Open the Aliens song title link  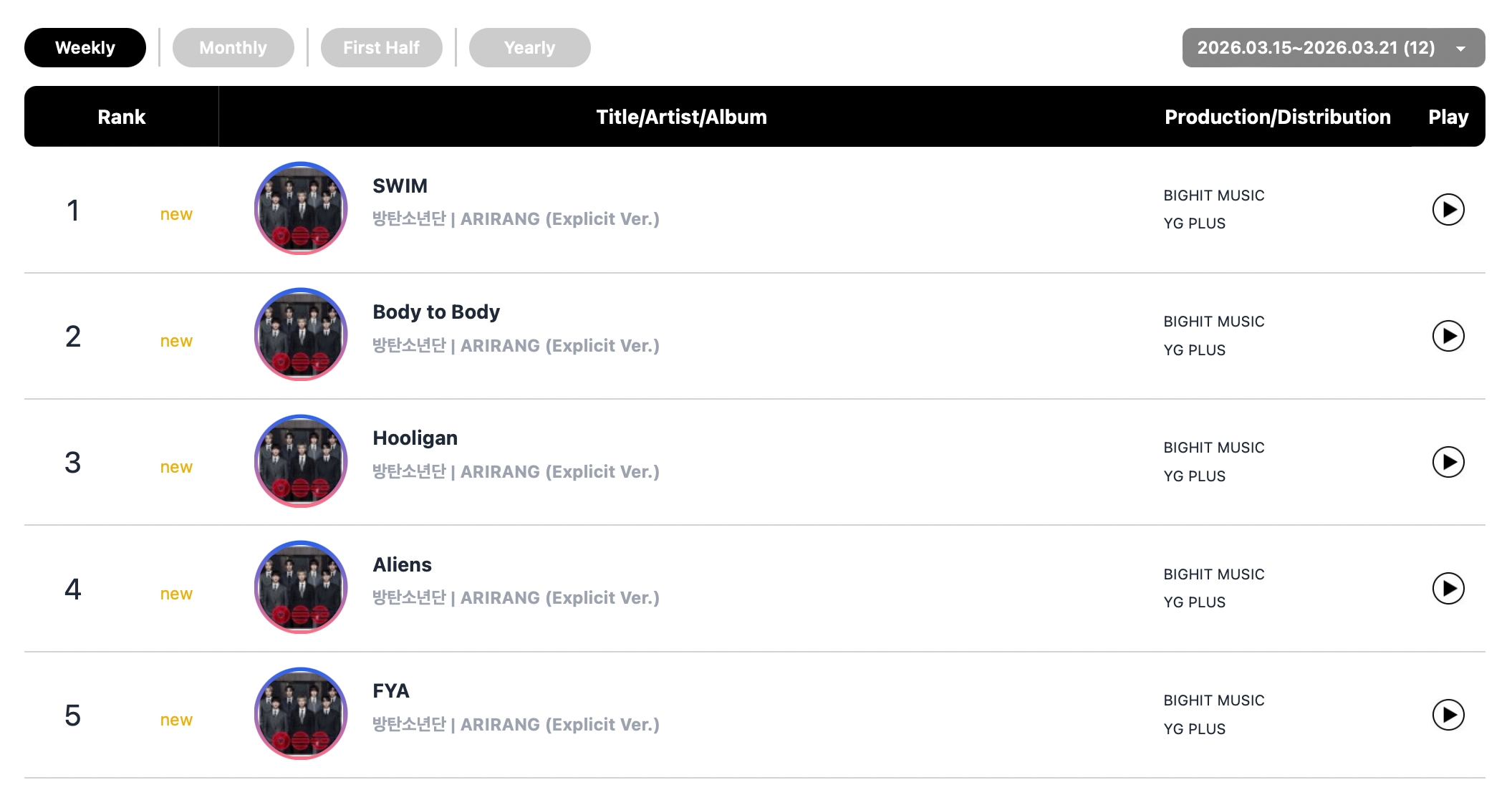click(402, 565)
